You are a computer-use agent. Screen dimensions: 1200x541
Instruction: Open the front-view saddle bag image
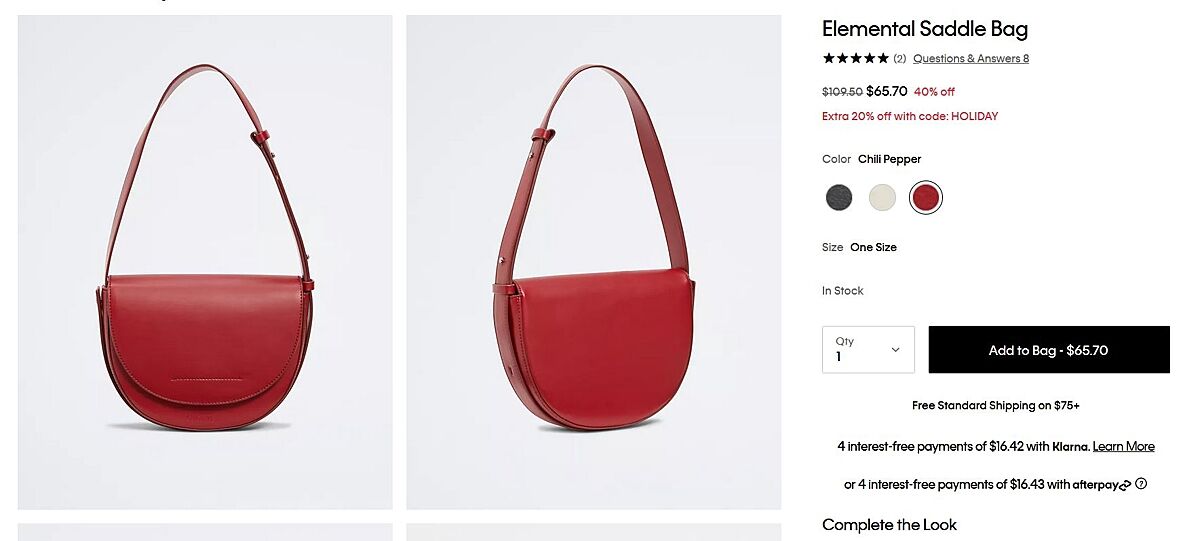[205, 262]
